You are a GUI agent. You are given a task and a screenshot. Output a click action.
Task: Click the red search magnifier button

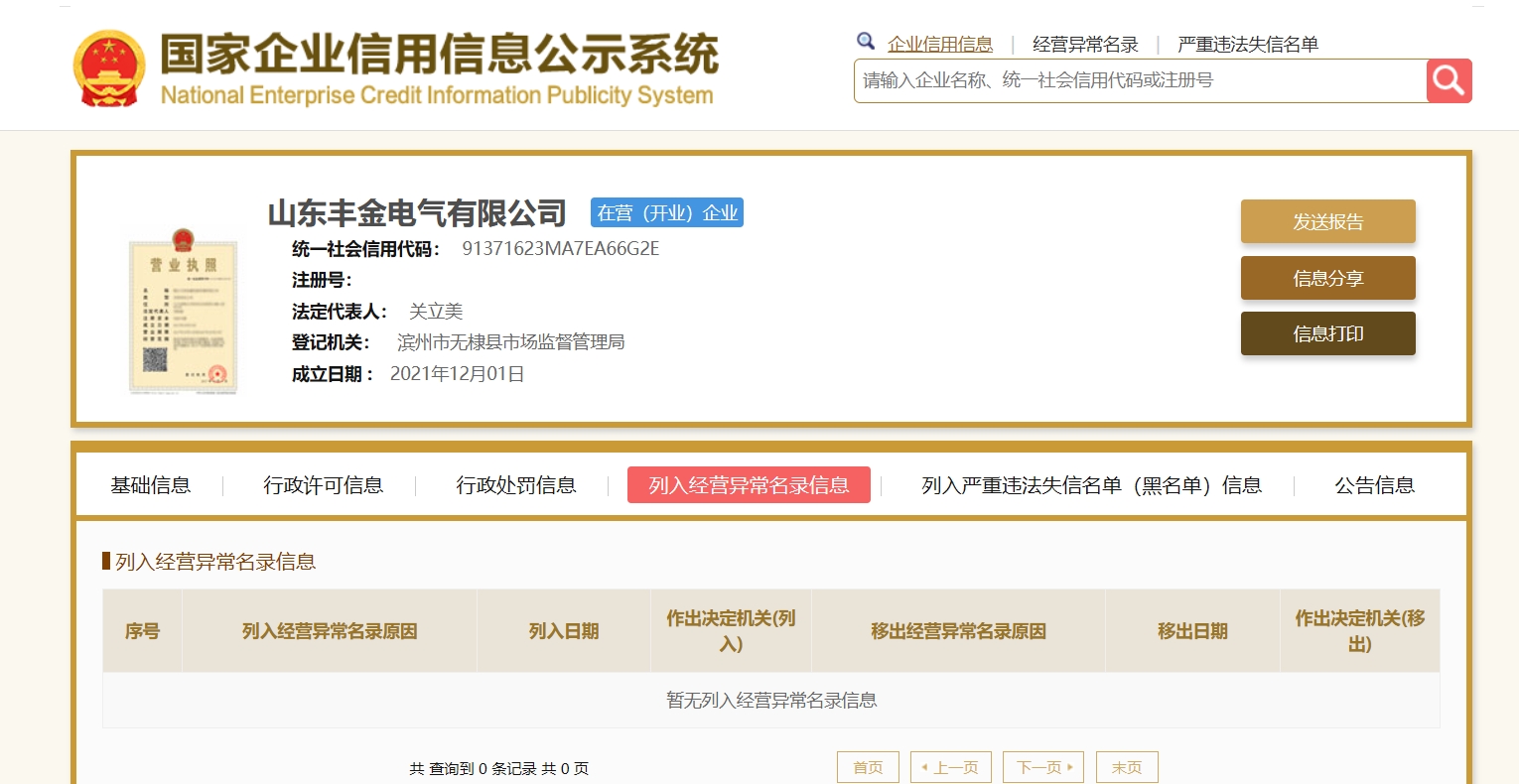[x=1449, y=80]
